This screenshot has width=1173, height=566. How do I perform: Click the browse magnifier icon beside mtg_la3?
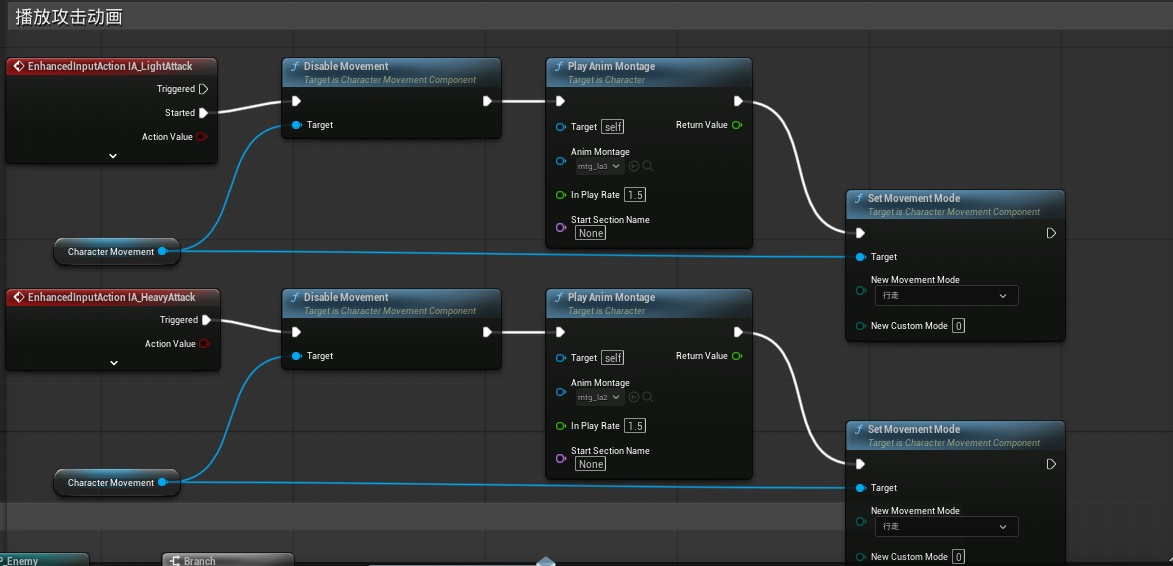pos(648,166)
